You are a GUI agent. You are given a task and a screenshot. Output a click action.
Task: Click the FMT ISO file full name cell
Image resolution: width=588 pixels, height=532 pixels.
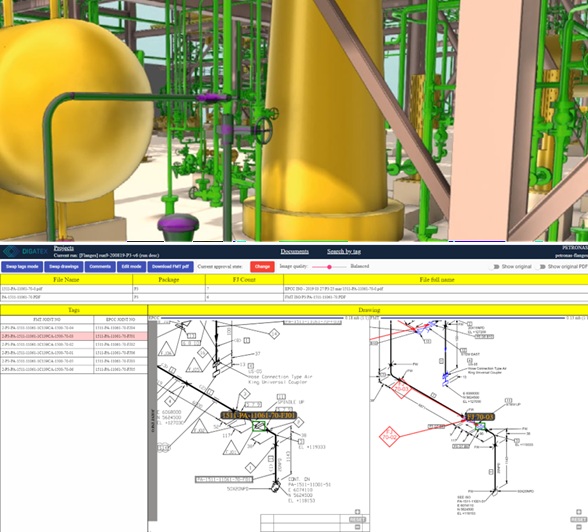tap(436, 297)
